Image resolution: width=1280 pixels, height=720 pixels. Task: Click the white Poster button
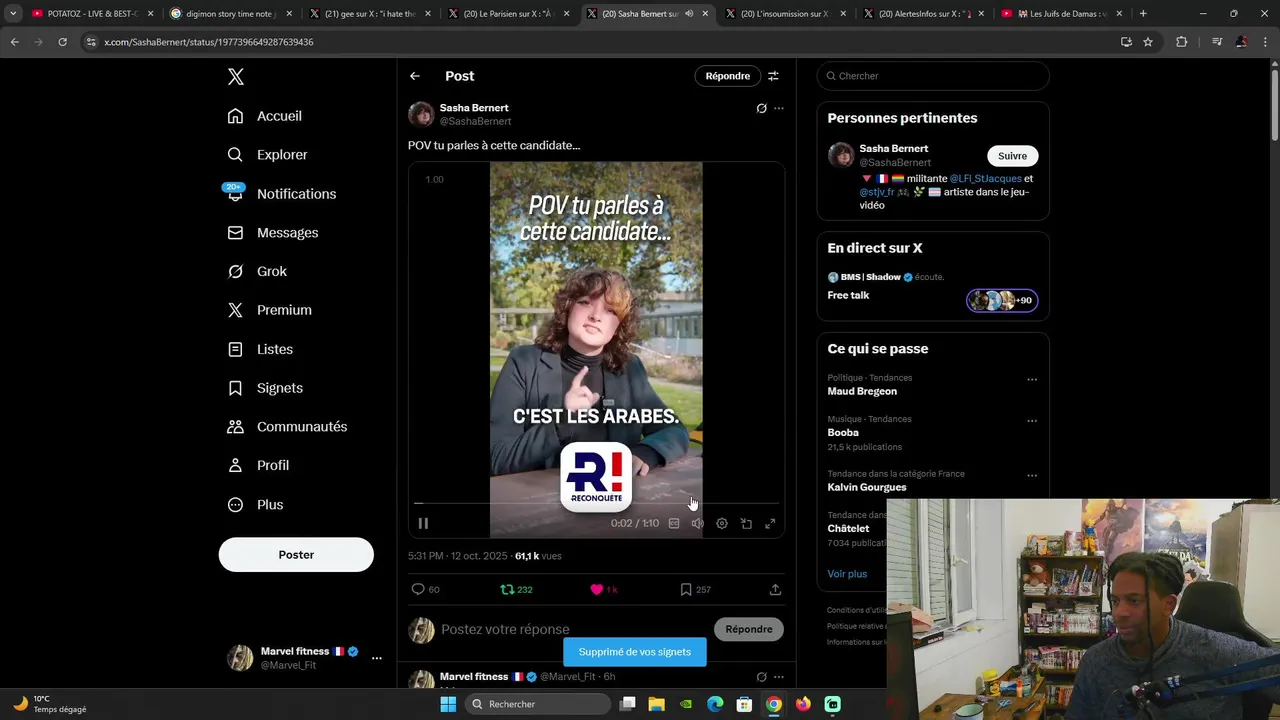[x=296, y=555]
